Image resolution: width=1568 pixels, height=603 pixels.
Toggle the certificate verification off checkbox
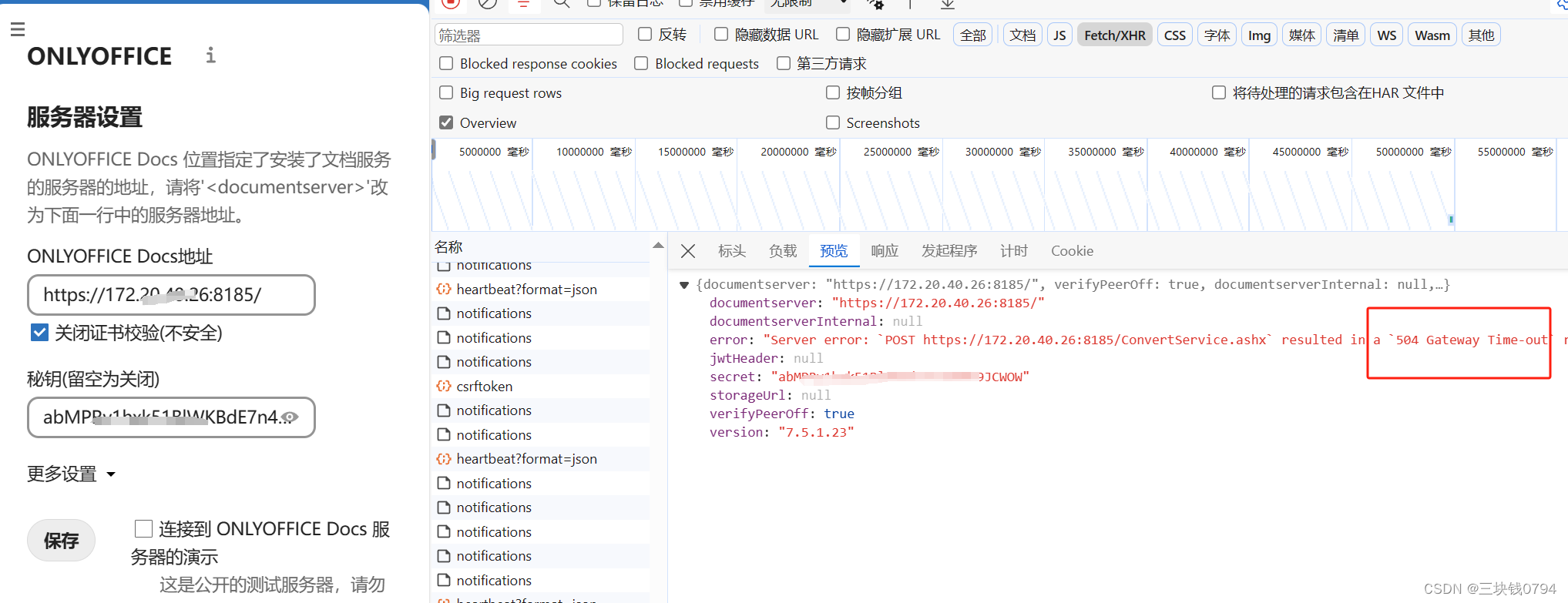point(39,333)
